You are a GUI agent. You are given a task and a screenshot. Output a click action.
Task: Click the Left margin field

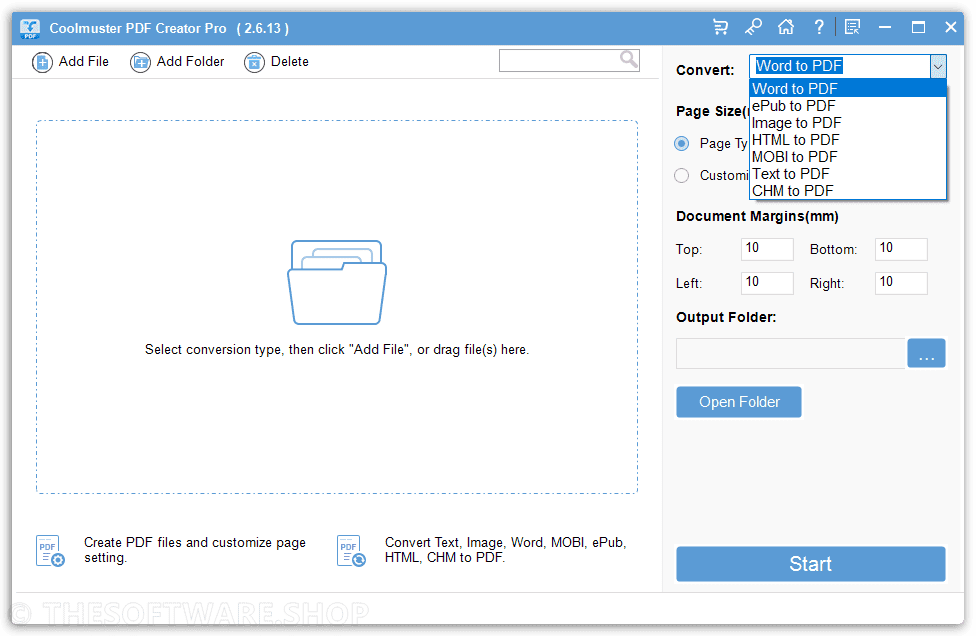click(x=767, y=283)
